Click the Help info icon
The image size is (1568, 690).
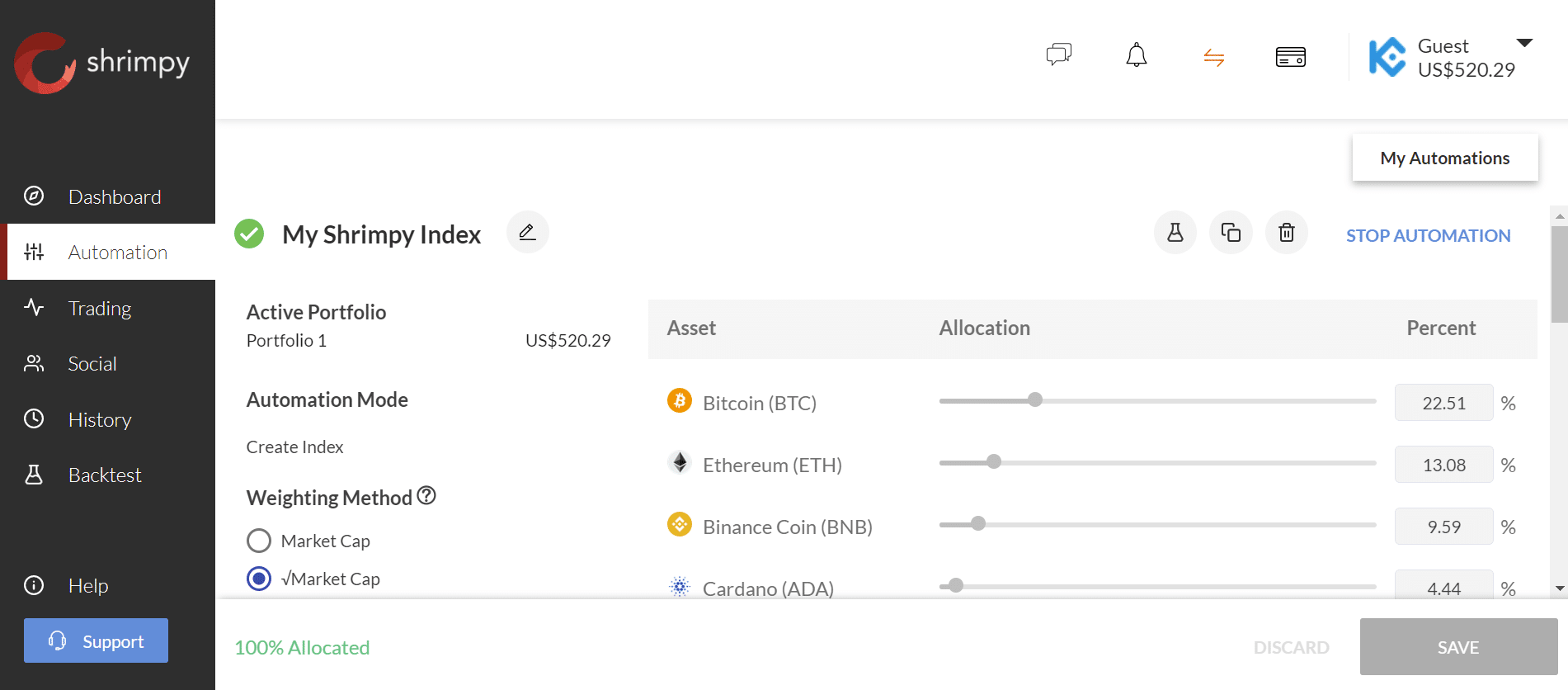34,585
